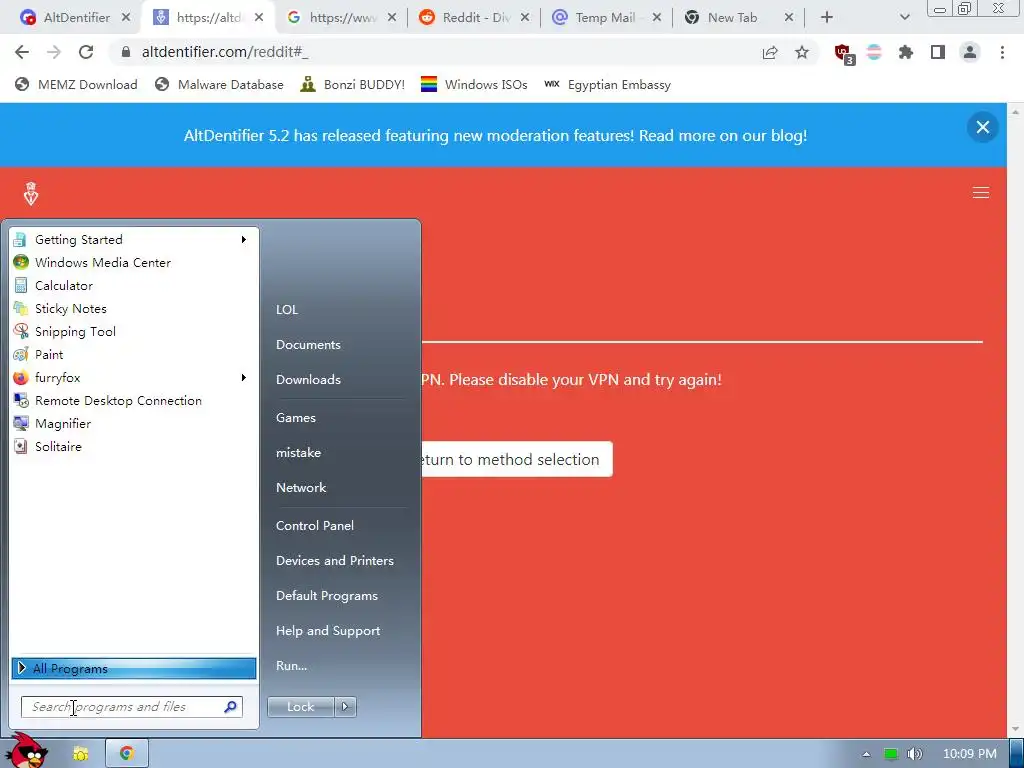Screen dimensions: 1024x768
Task: Reload the current page
Action: 86,52
